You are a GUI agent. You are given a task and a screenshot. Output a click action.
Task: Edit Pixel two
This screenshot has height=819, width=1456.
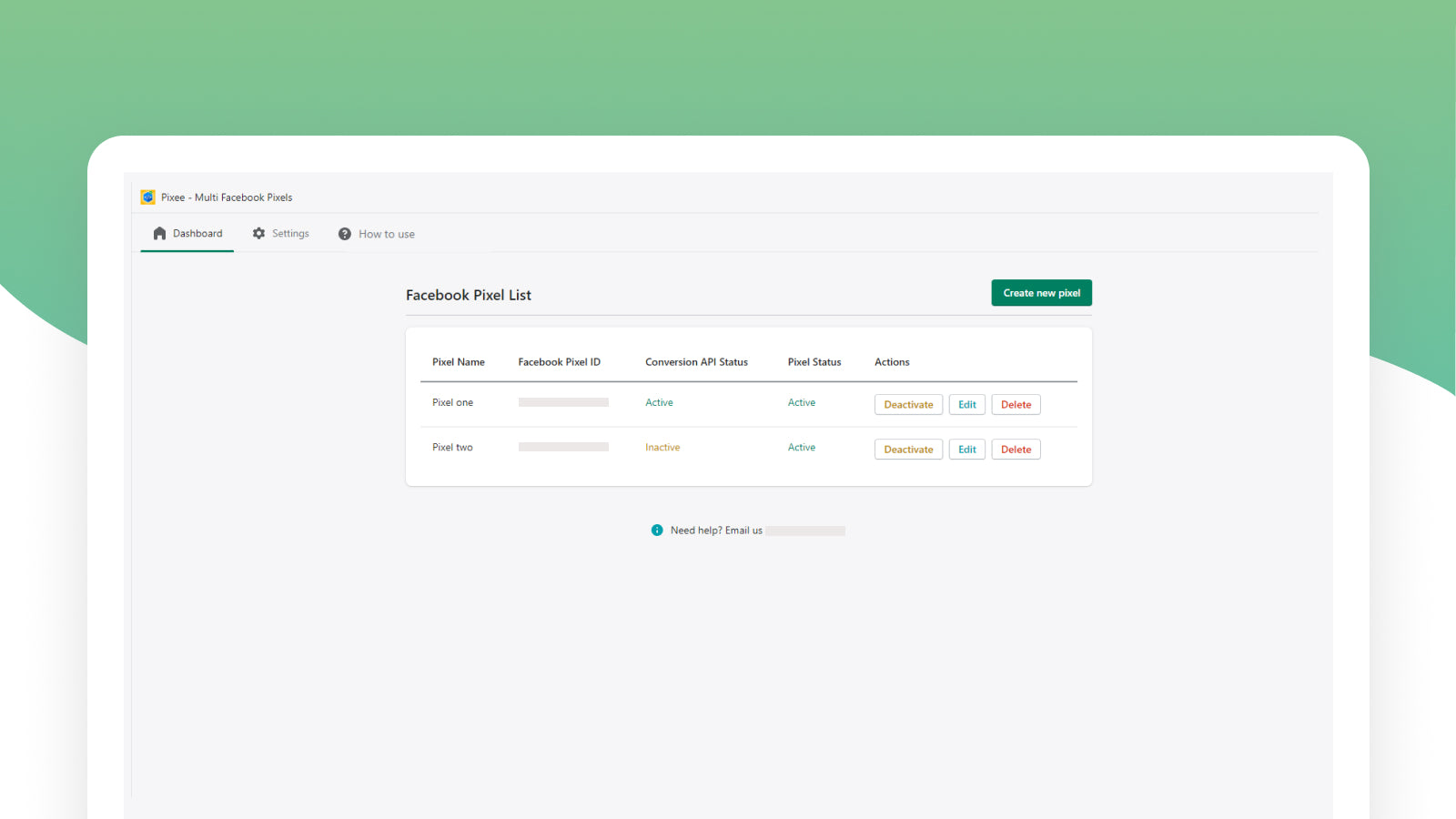click(966, 449)
